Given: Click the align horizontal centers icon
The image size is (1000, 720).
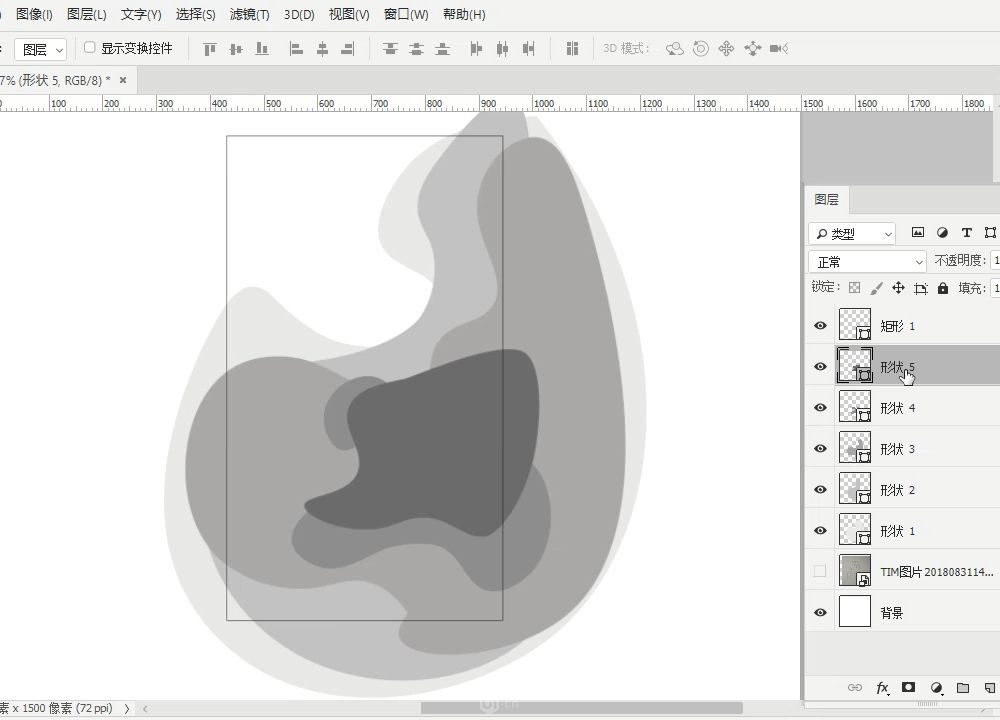Looking at the screenshot, I should [x=322, y=48].
